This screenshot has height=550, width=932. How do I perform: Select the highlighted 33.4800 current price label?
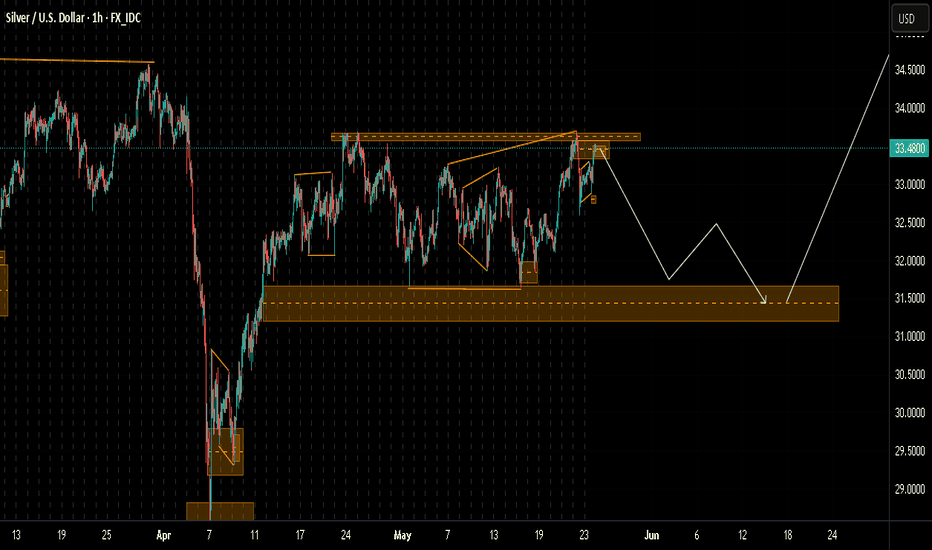click(909, 148)
